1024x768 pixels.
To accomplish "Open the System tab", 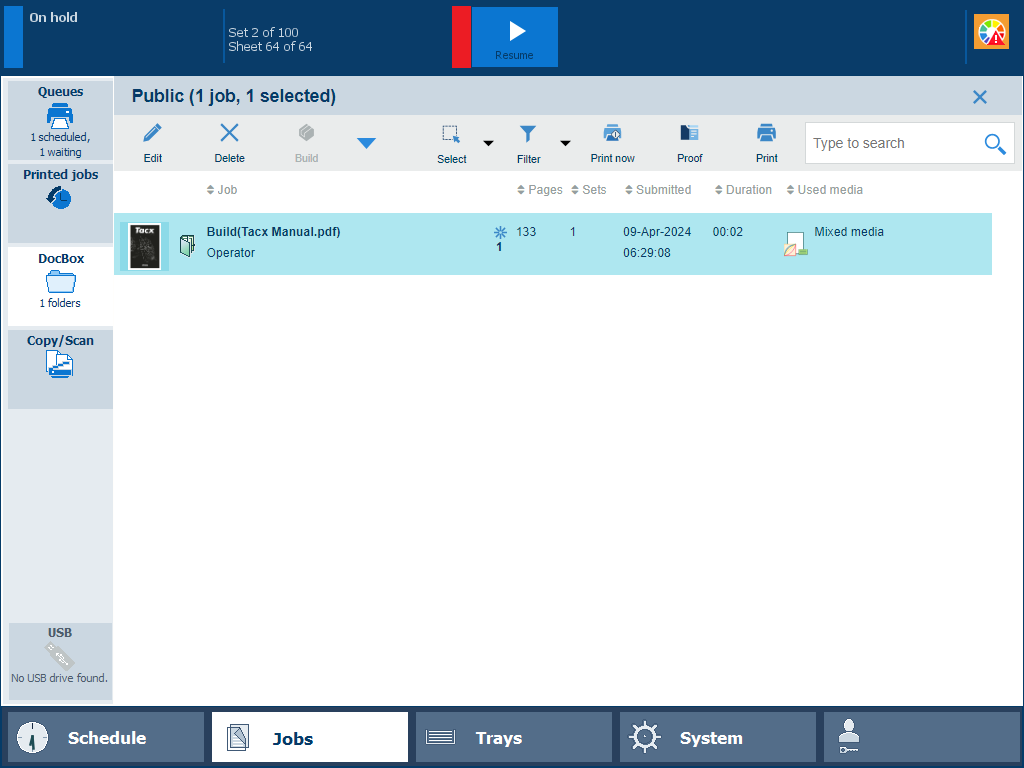I will tap(717, 738).
